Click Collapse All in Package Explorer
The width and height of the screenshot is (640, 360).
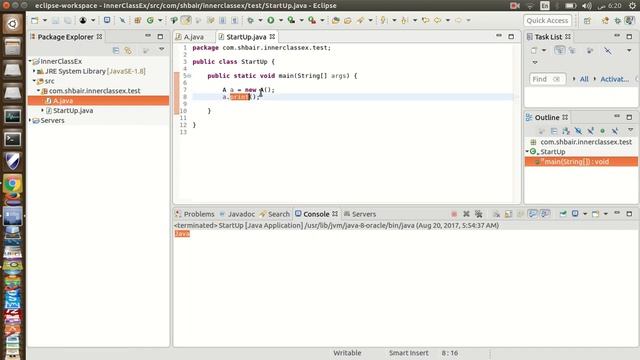coord(116,51)
